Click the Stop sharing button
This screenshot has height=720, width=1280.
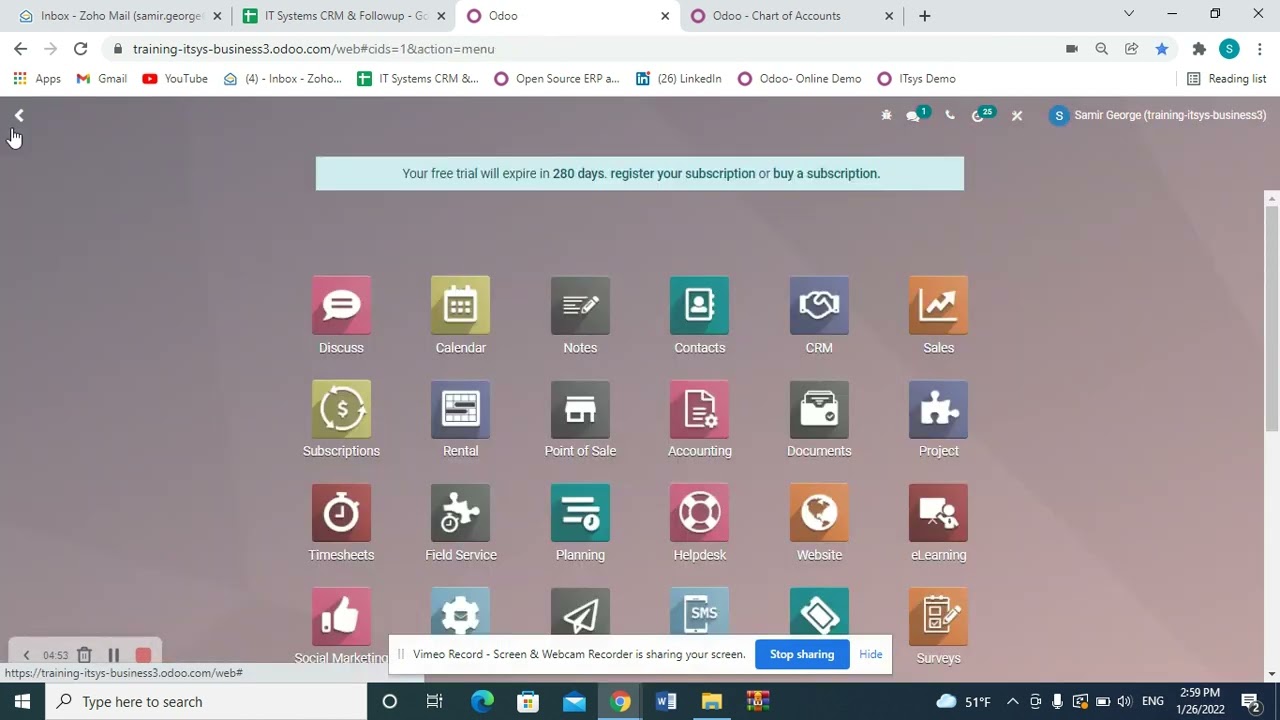point(802,654)
